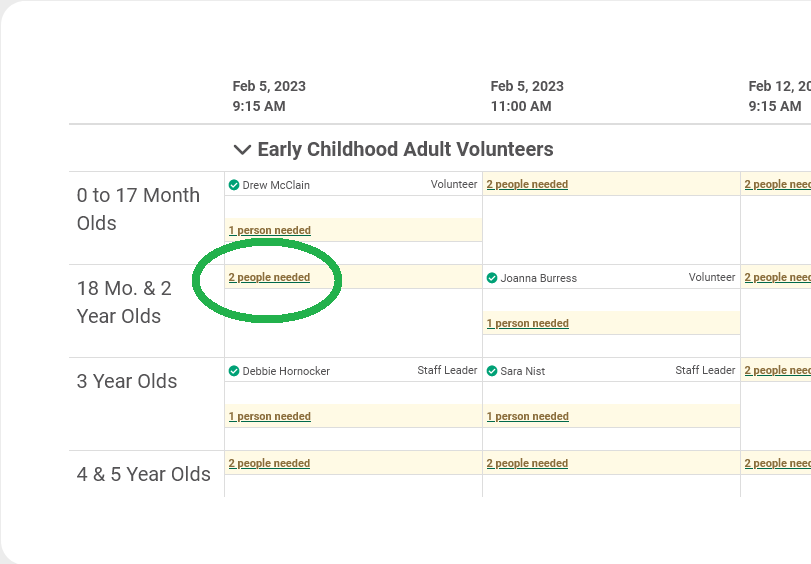Open '1 person needed' under Drew McClain
Image resolution: width=811 pixels, height=564 pixels.
pos(269,231)
